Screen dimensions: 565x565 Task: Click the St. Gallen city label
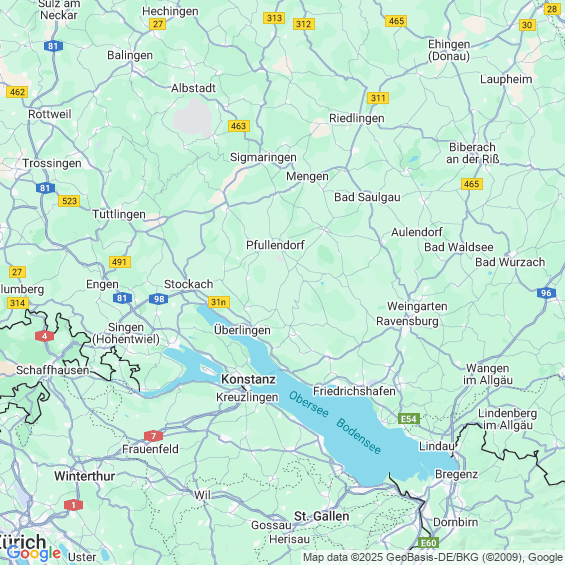pyautogui.click(x=321, y=516)
